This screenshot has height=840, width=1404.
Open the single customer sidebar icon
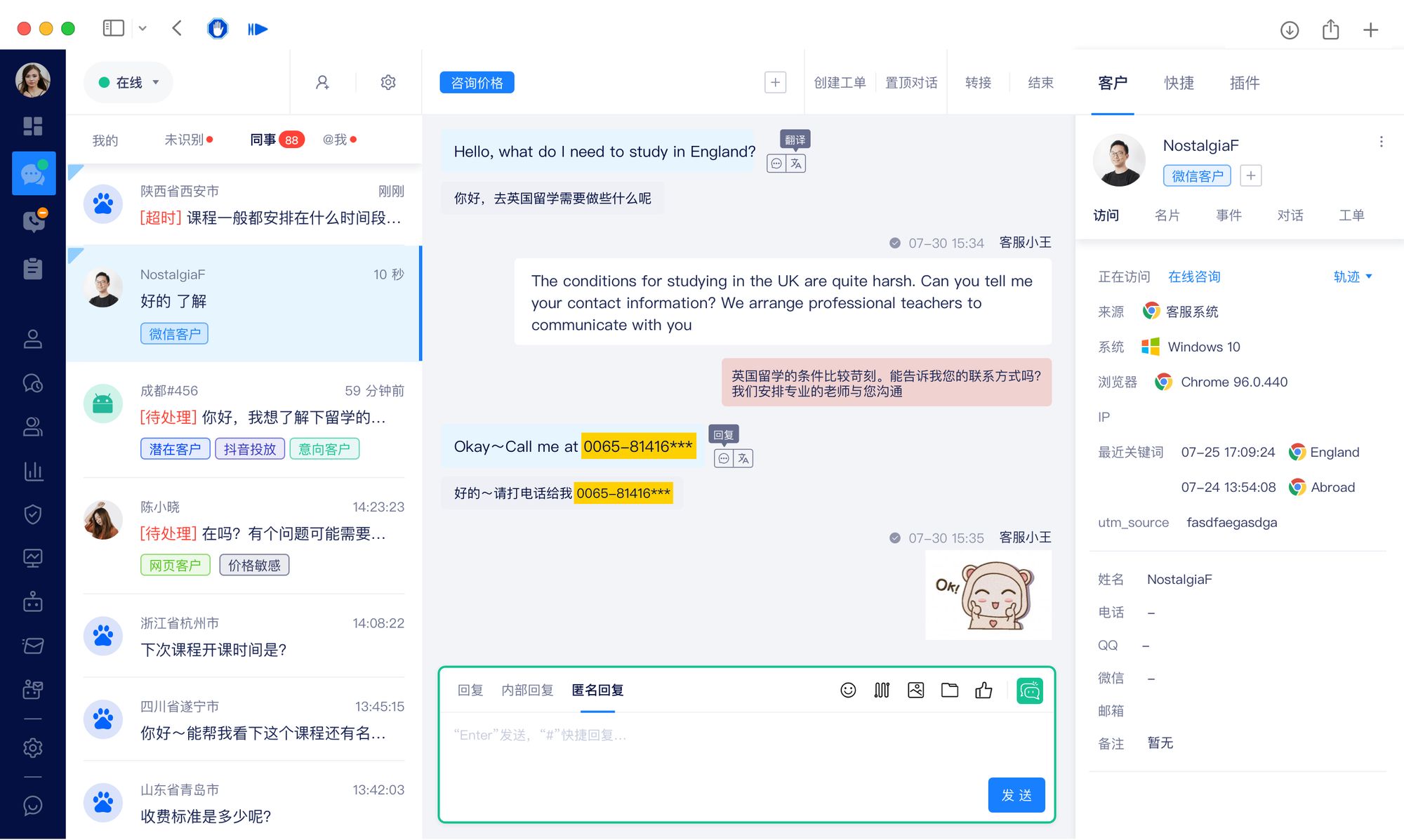tap(33, 339)
